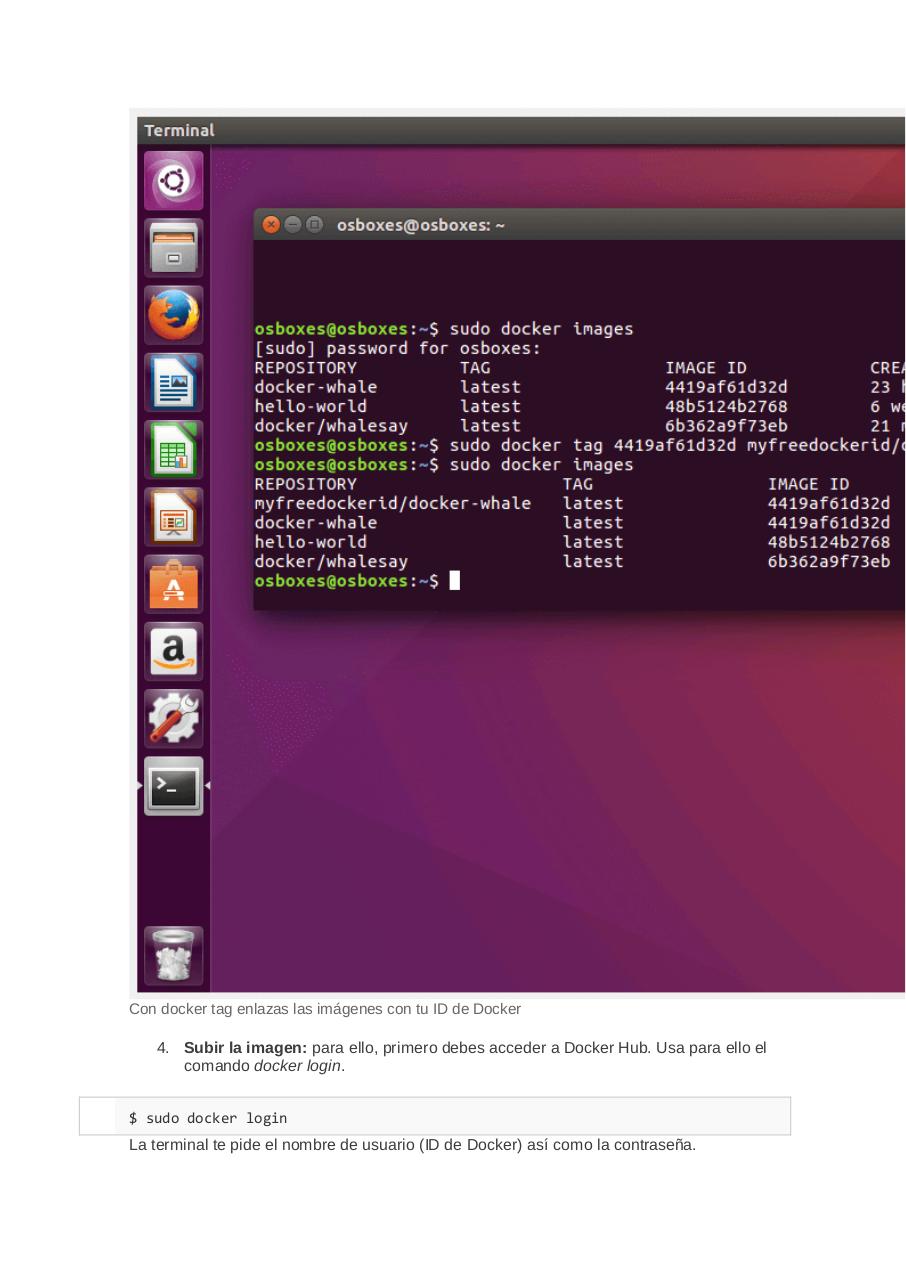Viewport: 906px width, 1280px height.
Task: Open the Trash at the launcher bottom
Action: (173, 955)
